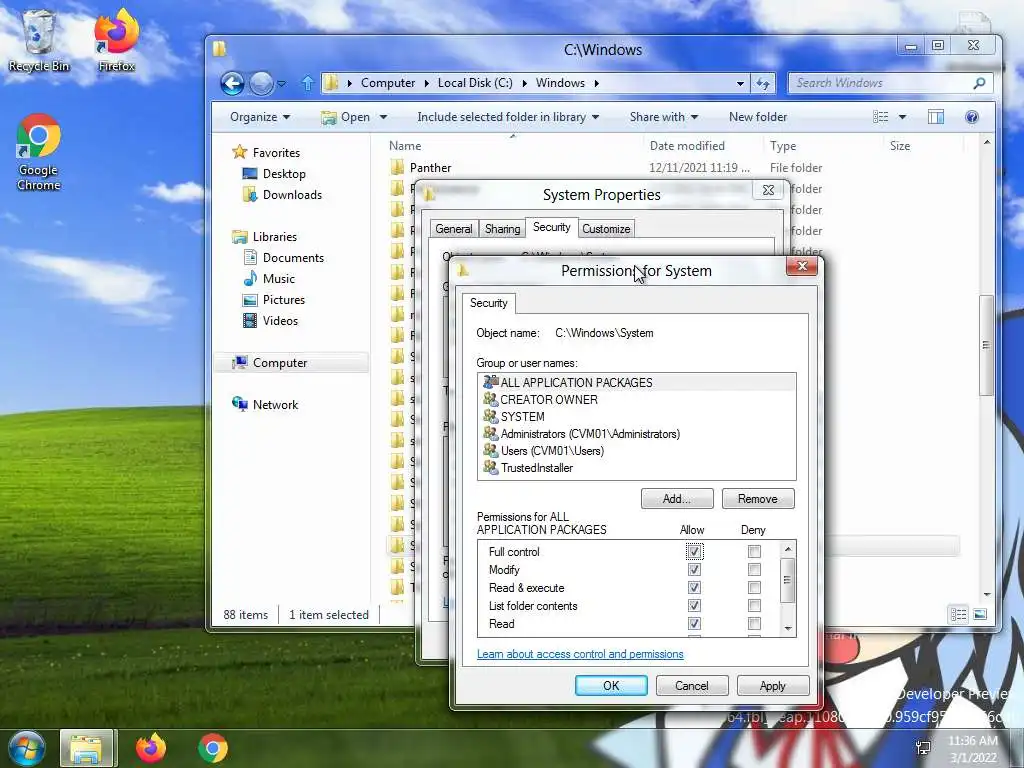
Task: Click the Up folder arrow icon
Action: point(307,83)
